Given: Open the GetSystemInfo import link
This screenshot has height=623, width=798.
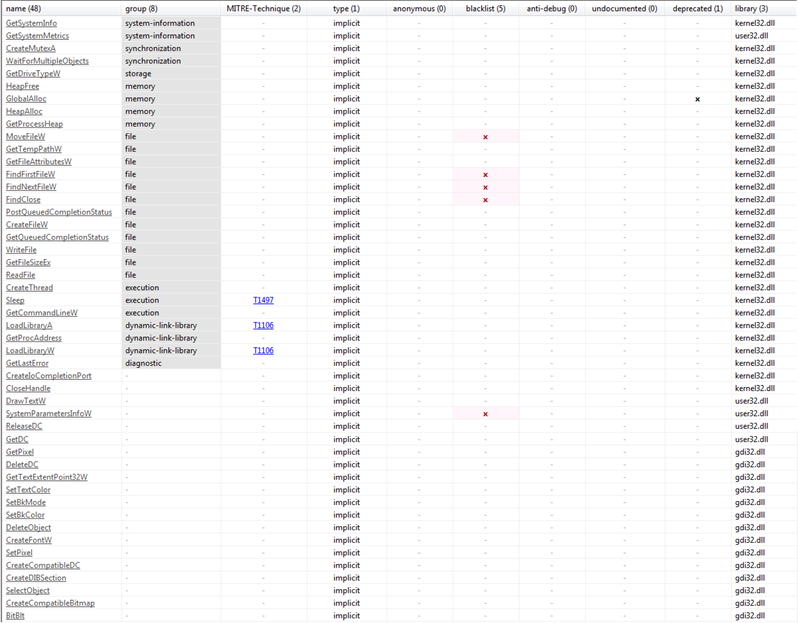Looking at the screenshot, I should (32, 23).
